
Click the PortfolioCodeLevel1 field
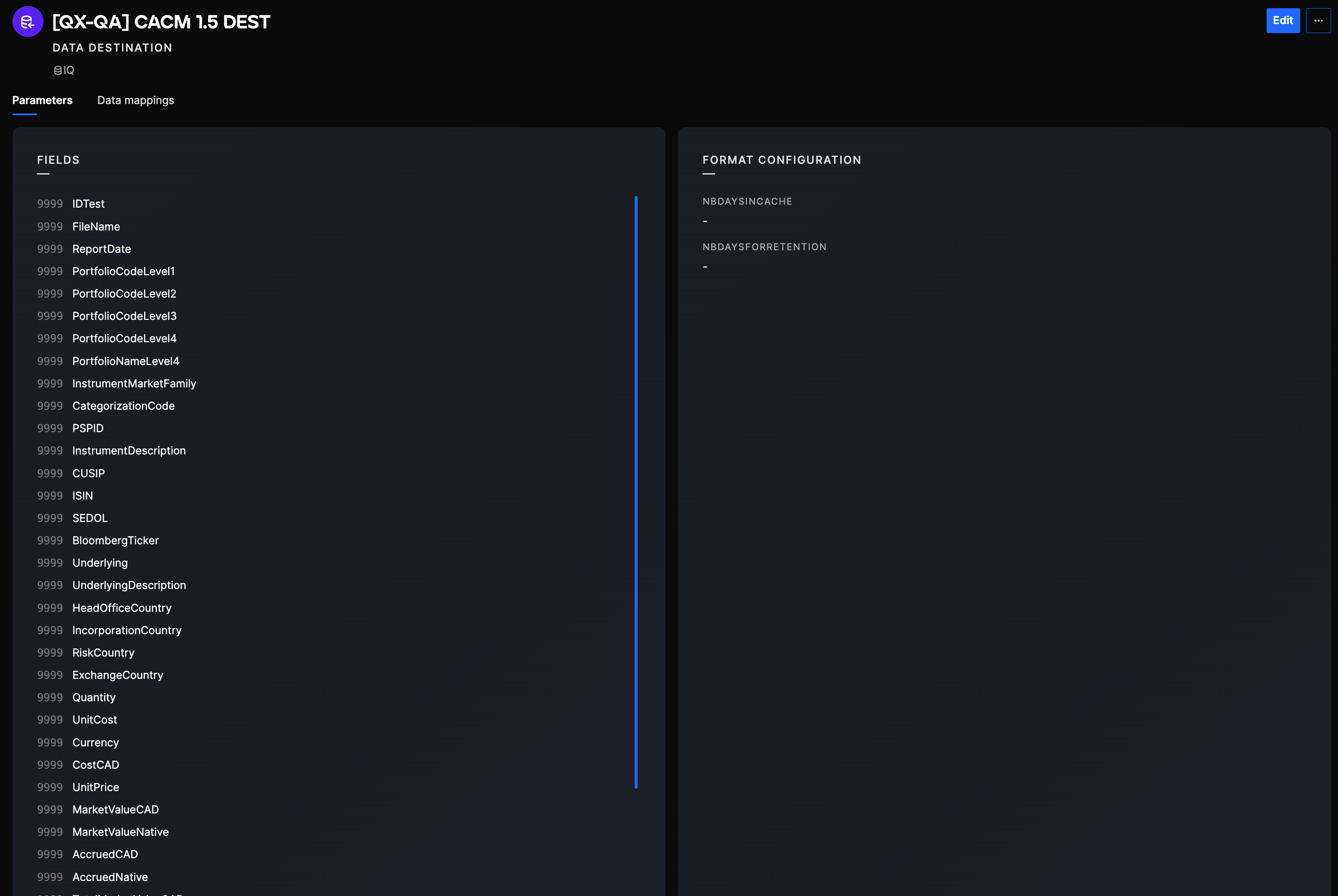(123, 271)
